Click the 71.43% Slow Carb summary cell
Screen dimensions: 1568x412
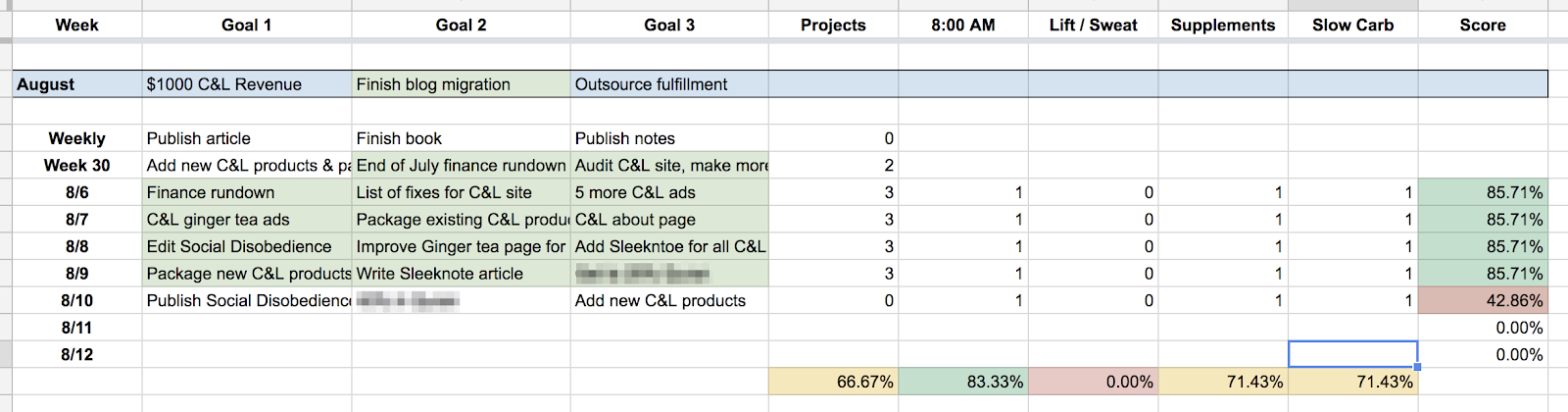(1353, 382)
